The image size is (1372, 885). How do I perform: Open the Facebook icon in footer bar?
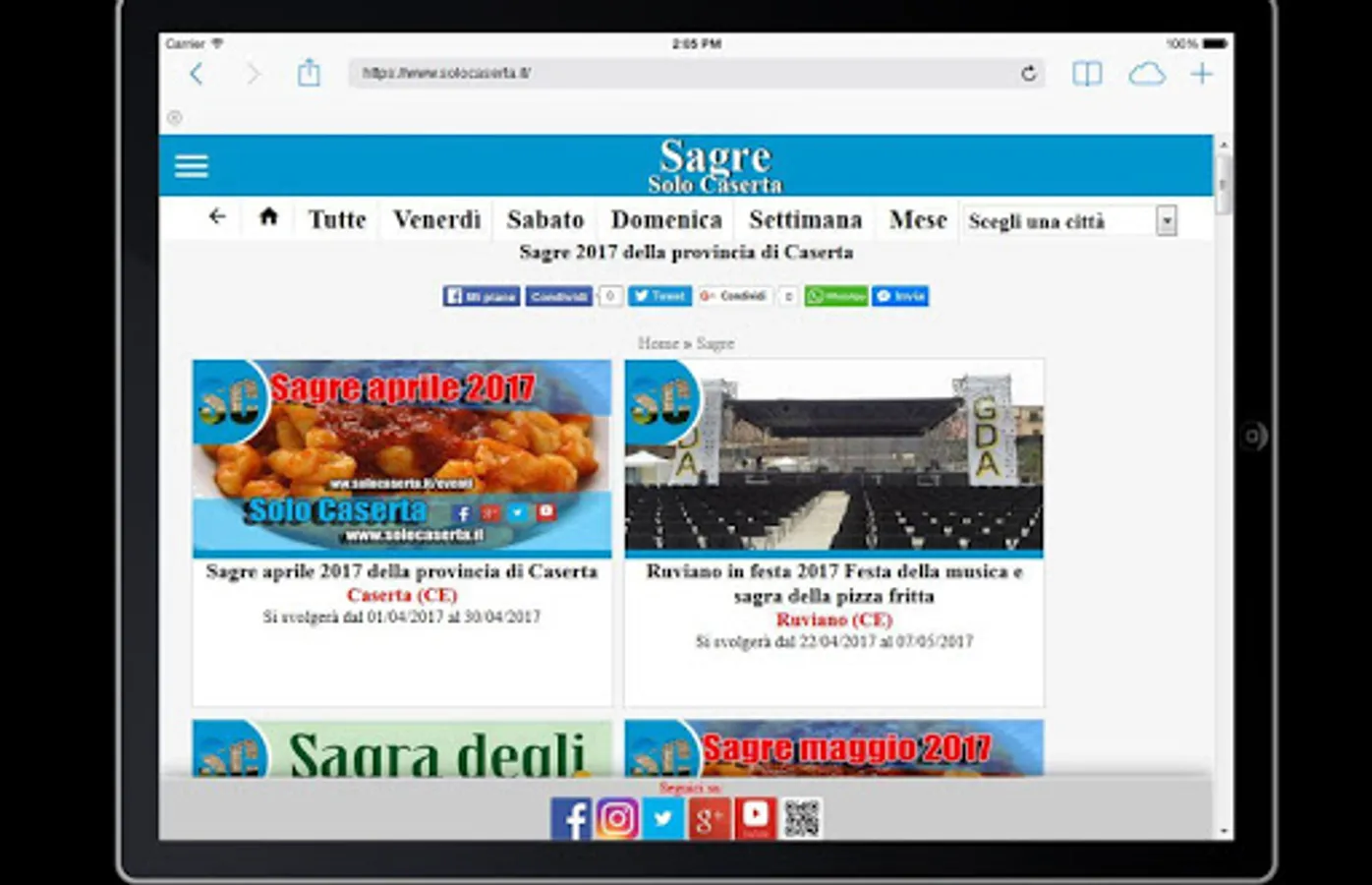(x=571, y=818)
